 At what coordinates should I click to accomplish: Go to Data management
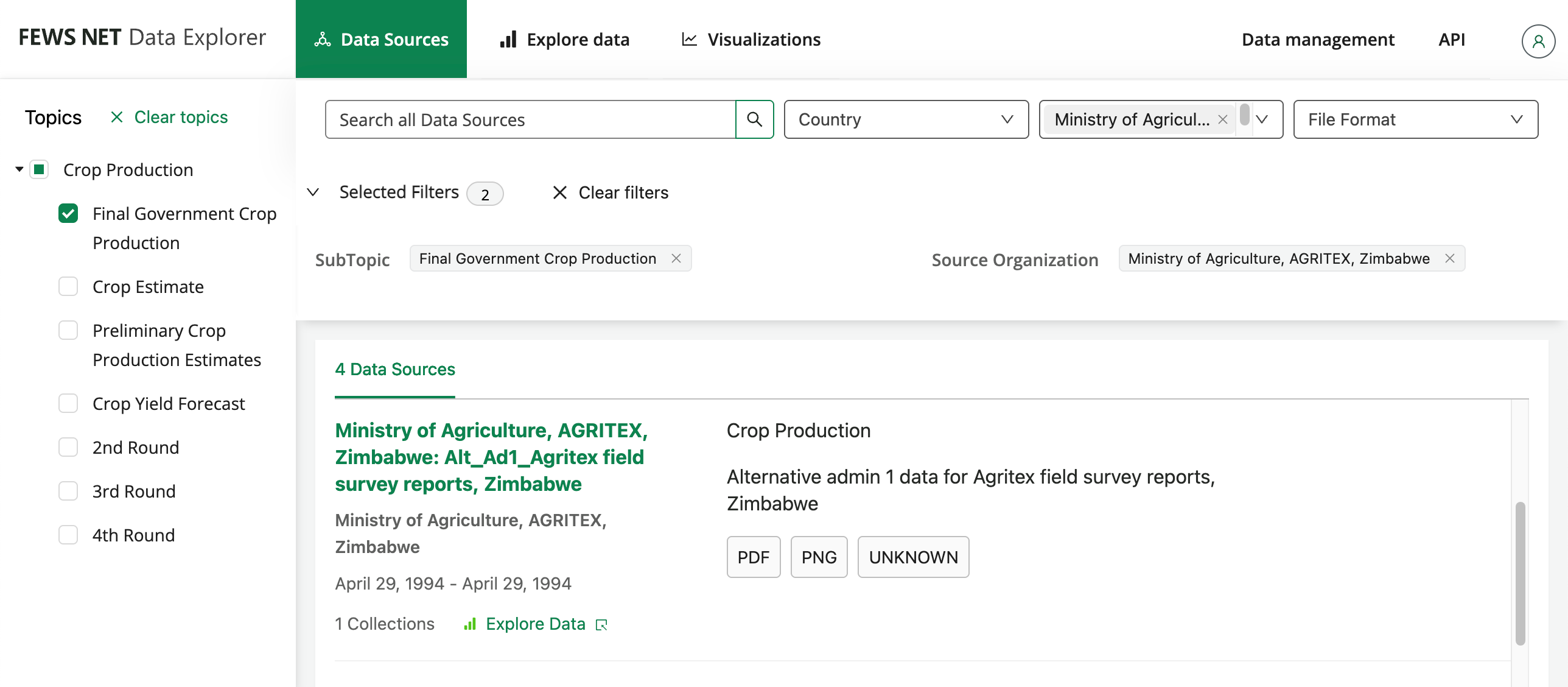click(1317, 40)
